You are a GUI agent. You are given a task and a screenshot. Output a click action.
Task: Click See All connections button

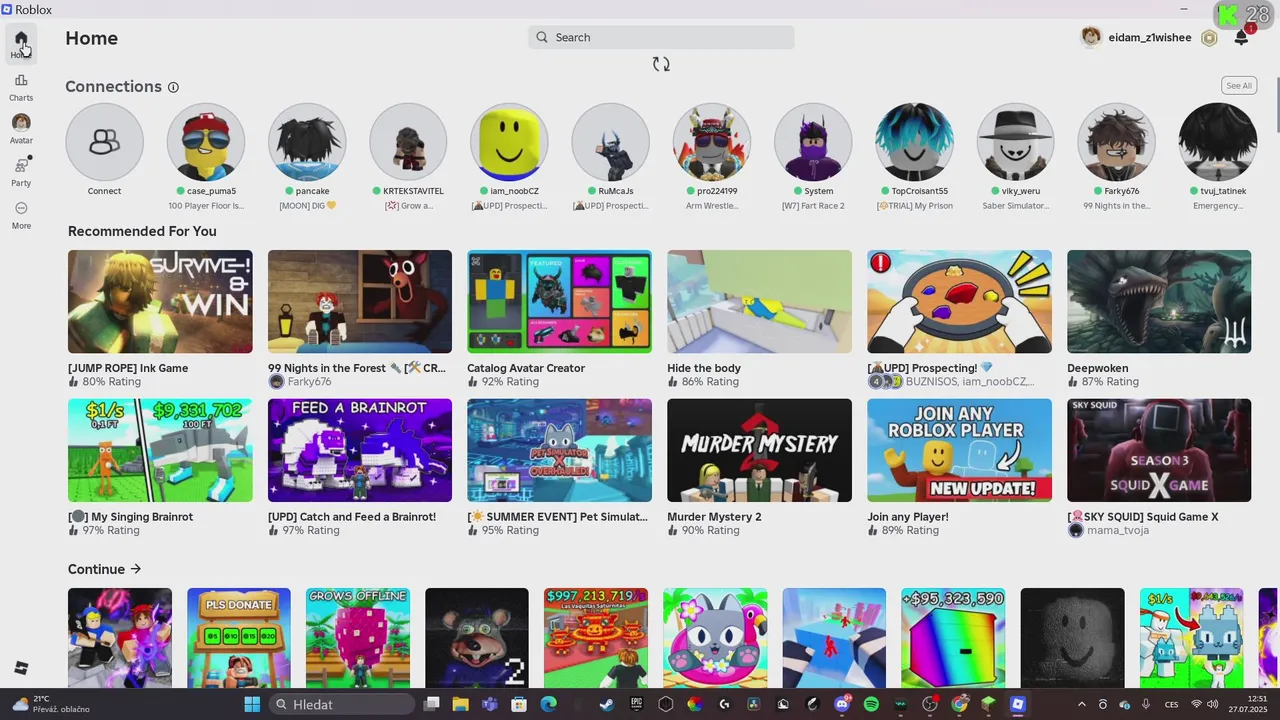[1239, 85]
